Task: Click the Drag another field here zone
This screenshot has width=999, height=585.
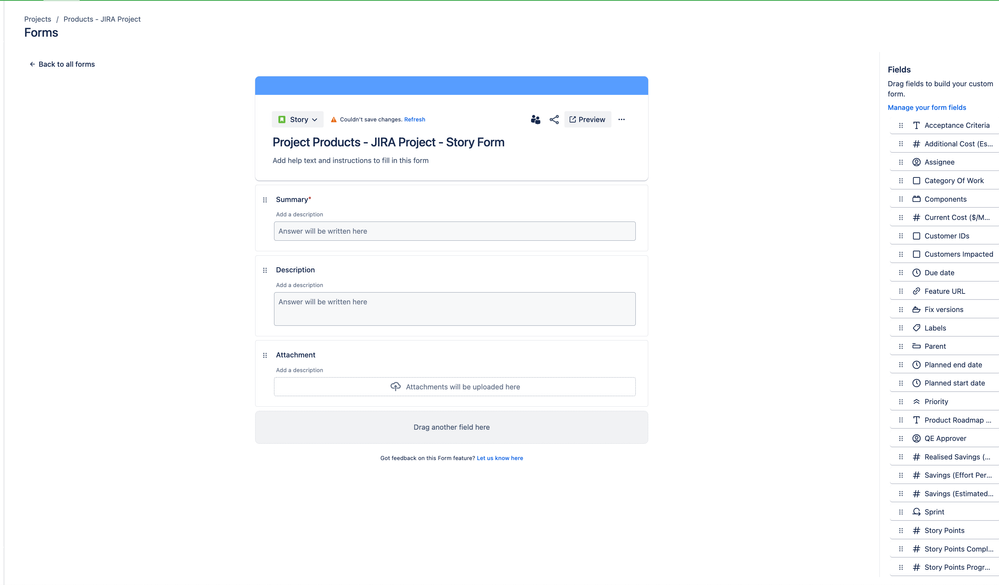Action: tap(452, 427)
